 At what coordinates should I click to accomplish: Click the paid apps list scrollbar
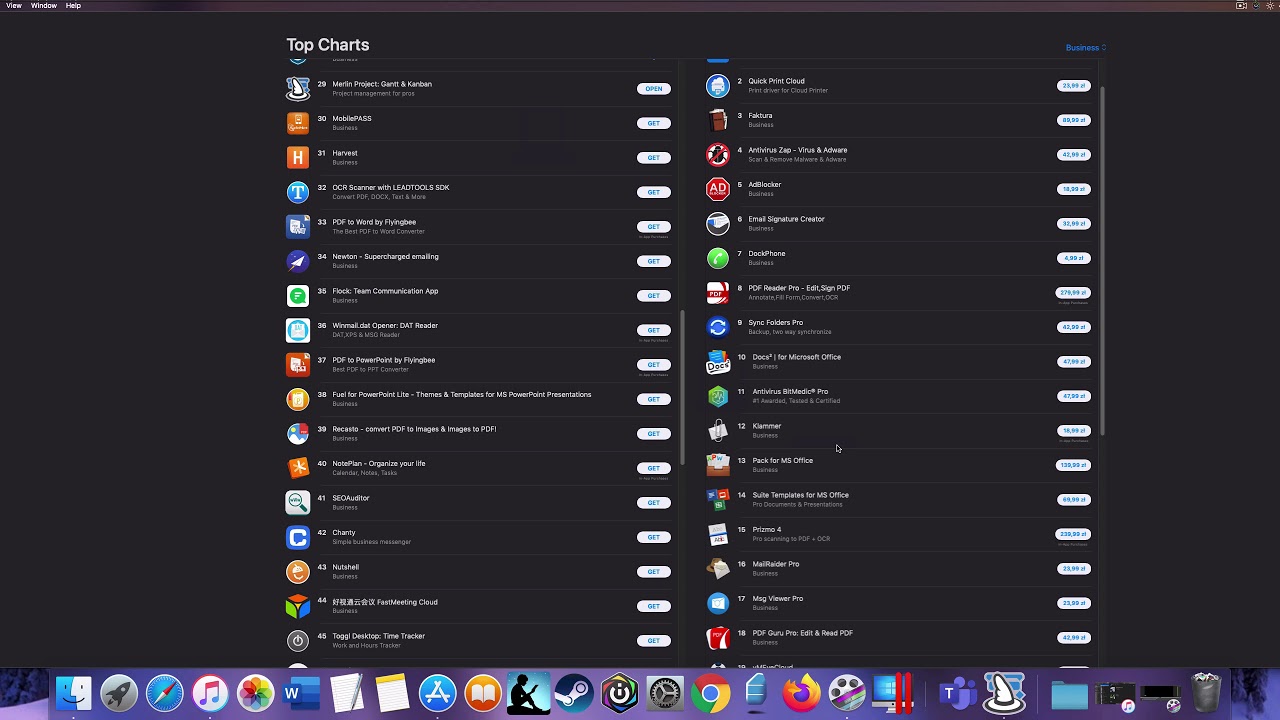tap(1103, 261)
